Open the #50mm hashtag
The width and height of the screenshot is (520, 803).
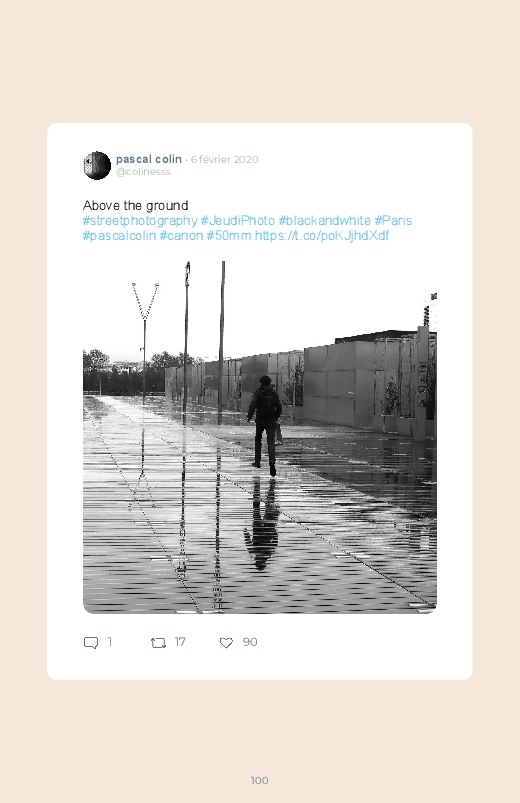tap(228, 236)
